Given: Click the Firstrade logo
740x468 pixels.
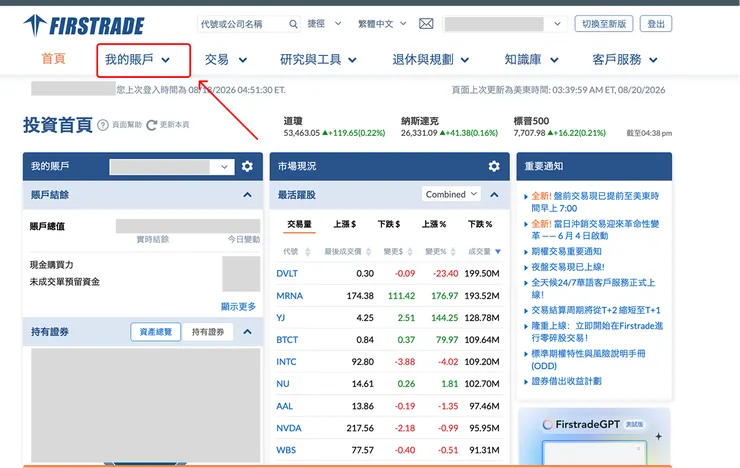Looking at the screenshot, I should (x=84, y=25).
